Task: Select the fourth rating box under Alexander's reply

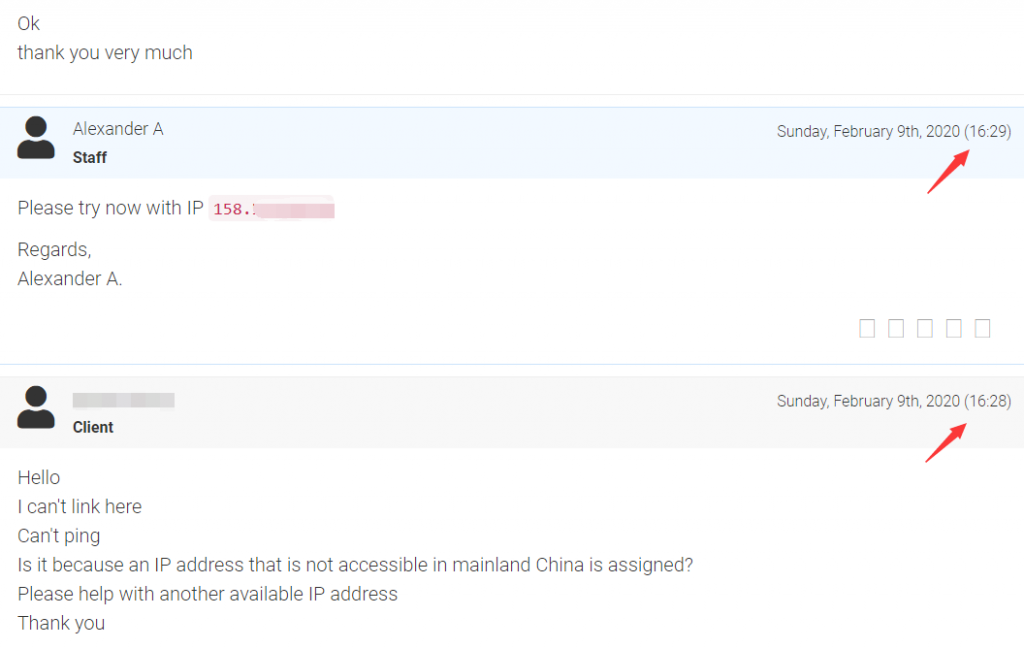Action: (953, 328)
